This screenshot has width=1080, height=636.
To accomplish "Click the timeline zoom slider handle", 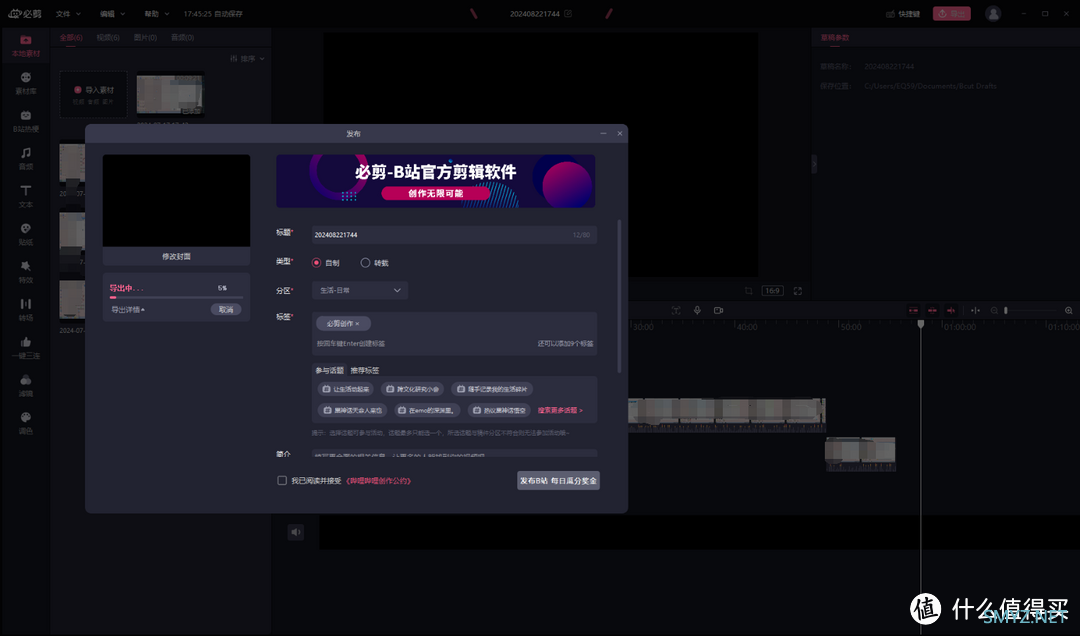I will click(x=1006, y=311).
